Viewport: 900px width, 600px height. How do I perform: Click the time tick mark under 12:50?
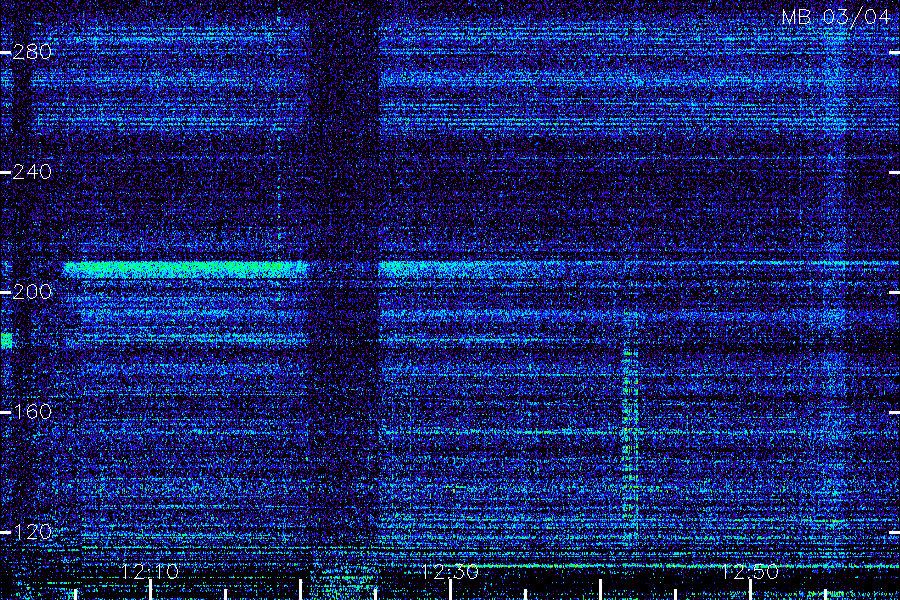point(750,590)
